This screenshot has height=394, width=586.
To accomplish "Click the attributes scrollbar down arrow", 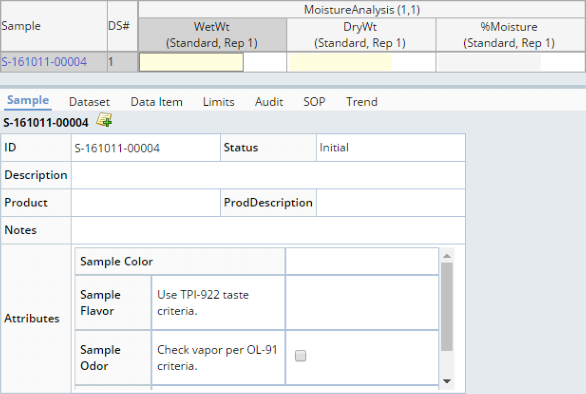I will click(447, 381).
